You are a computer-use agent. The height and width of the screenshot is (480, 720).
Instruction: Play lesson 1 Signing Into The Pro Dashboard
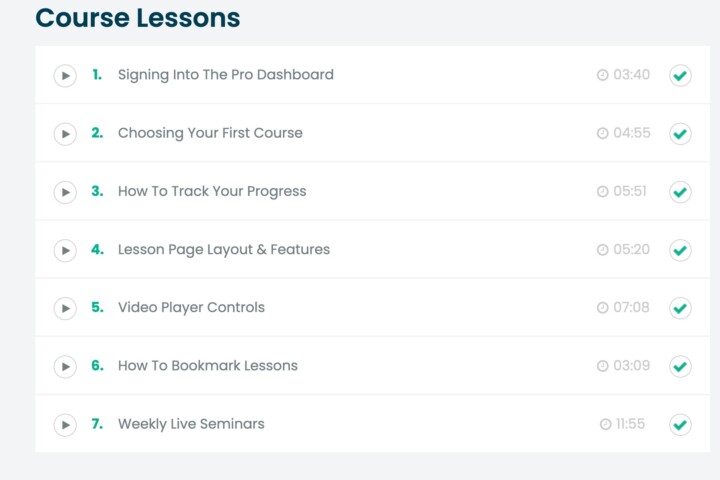coord(65,76)
